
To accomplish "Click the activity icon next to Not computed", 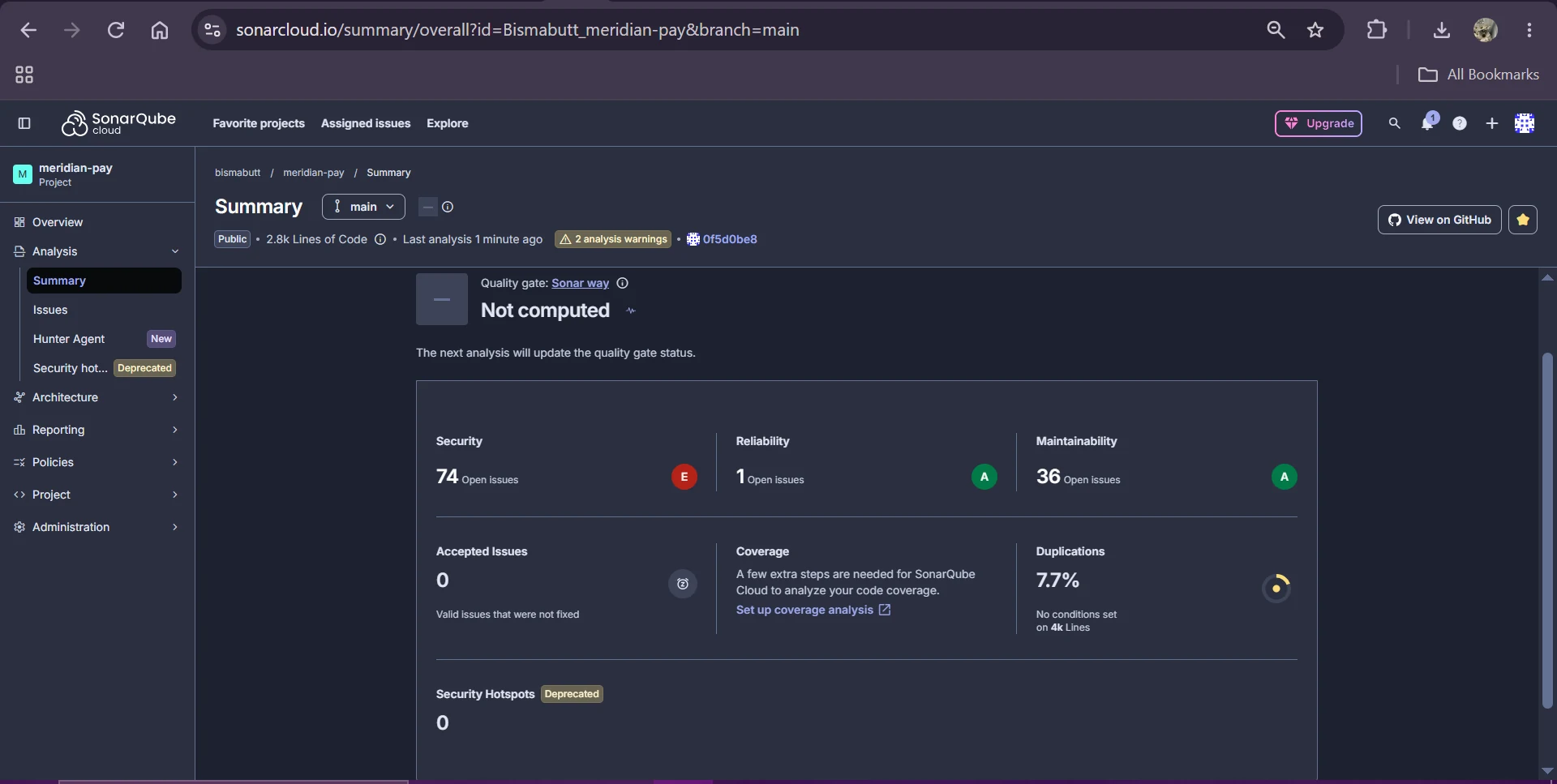I will 631,311.
